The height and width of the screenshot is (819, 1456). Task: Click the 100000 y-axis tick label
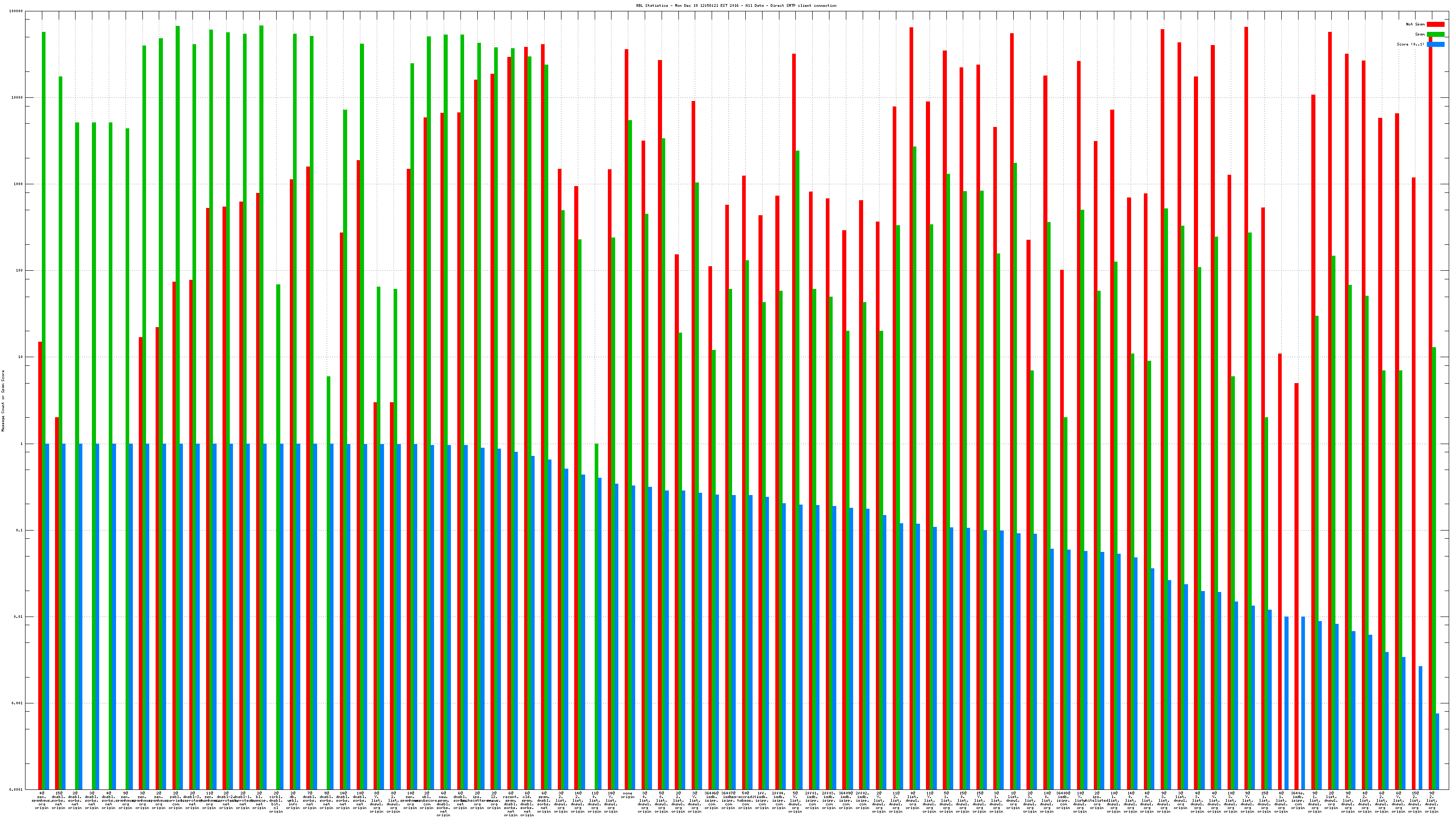pyautogui.click(x=16, y=11)
